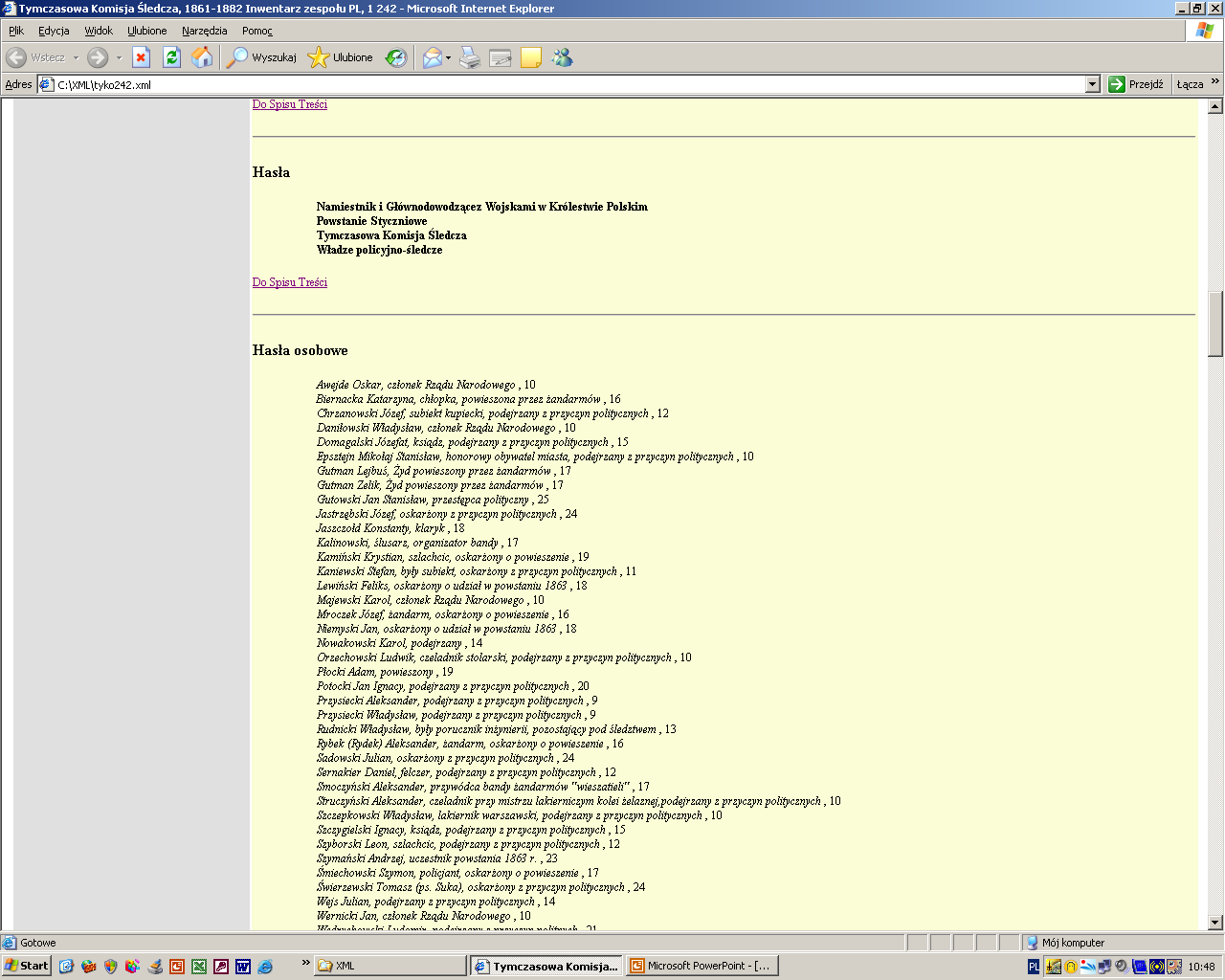
Task: Click the mail envelope toolbar icon
Action: pyautogui.click(x=433, y=57)
